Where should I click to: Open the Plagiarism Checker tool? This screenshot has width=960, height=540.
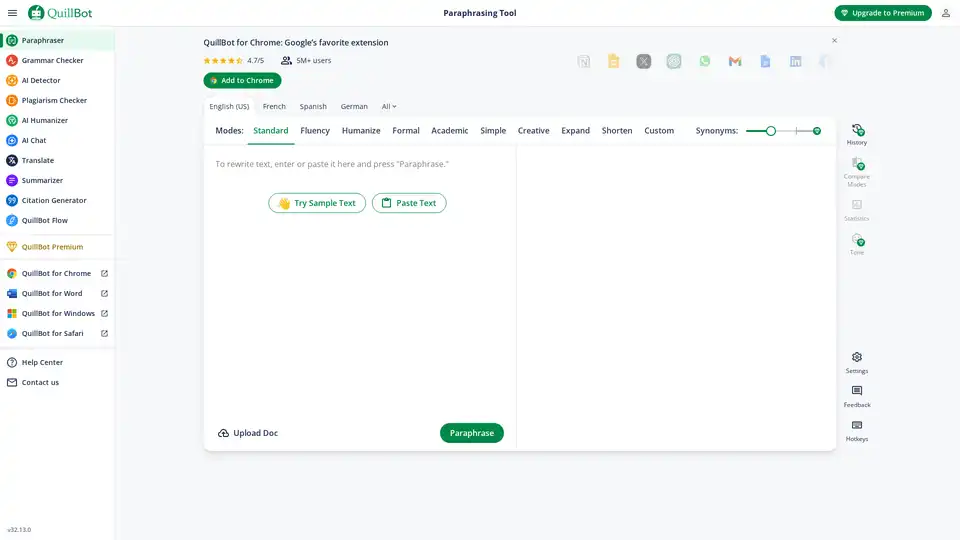coord(54,100)
